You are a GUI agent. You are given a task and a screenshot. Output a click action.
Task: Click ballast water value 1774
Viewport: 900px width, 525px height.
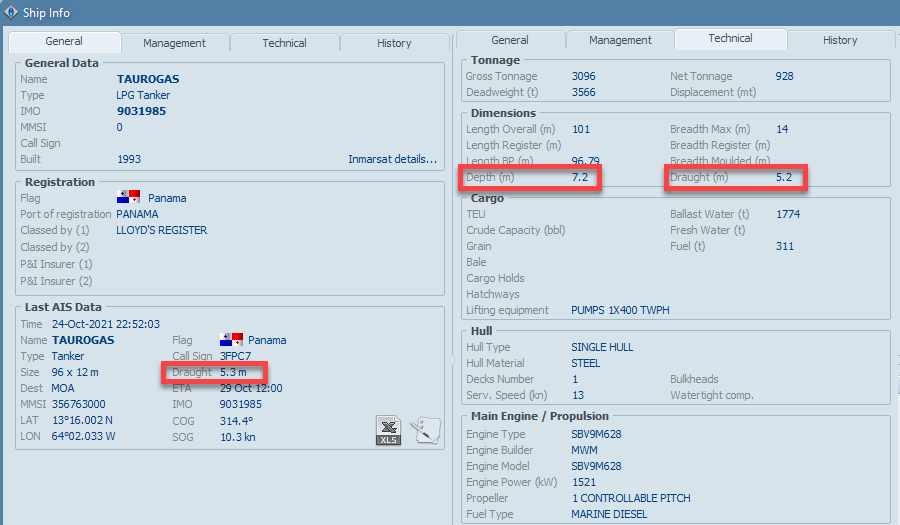pos(788,214)
